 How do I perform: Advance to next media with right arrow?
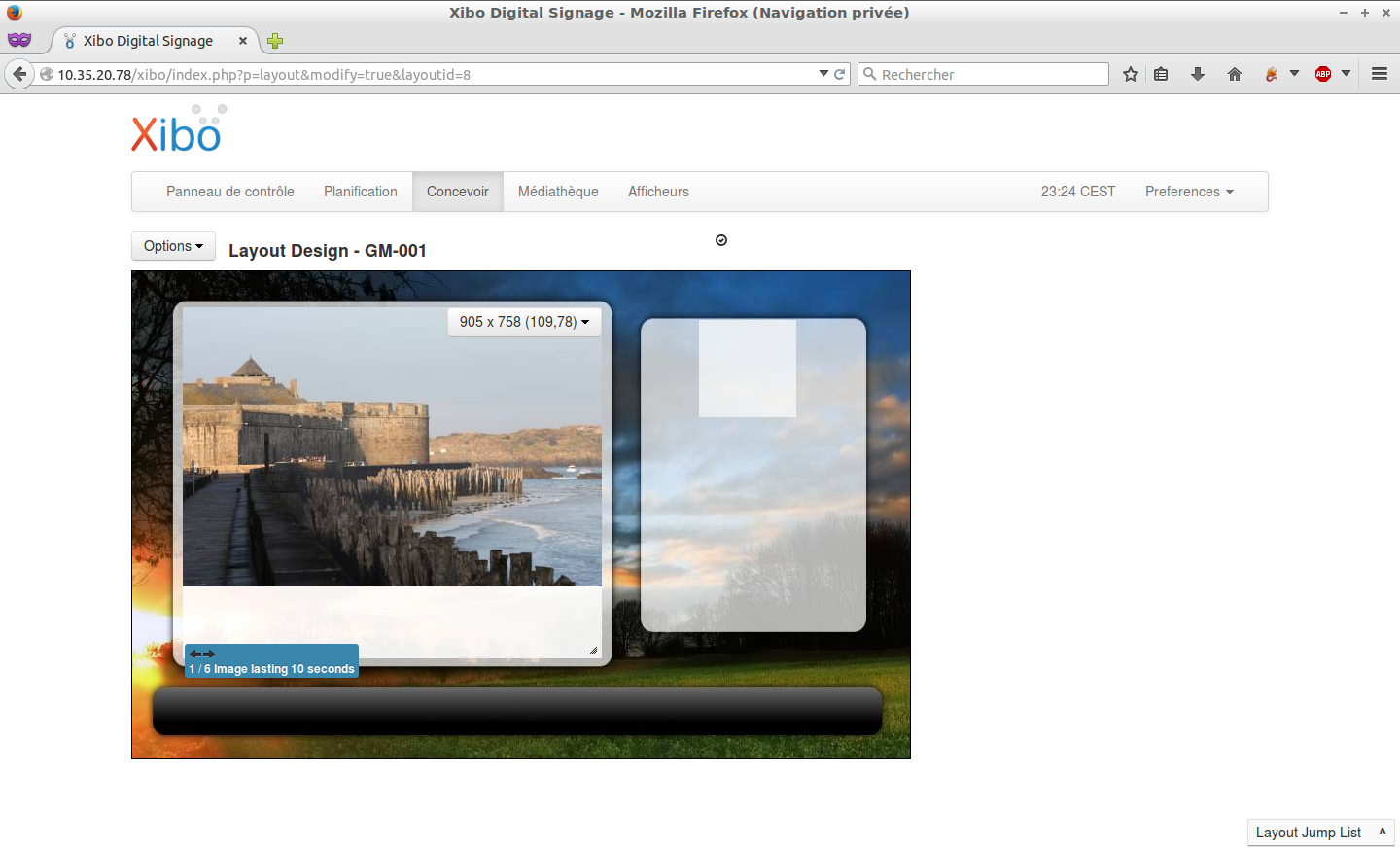click(x=209, y=655)
